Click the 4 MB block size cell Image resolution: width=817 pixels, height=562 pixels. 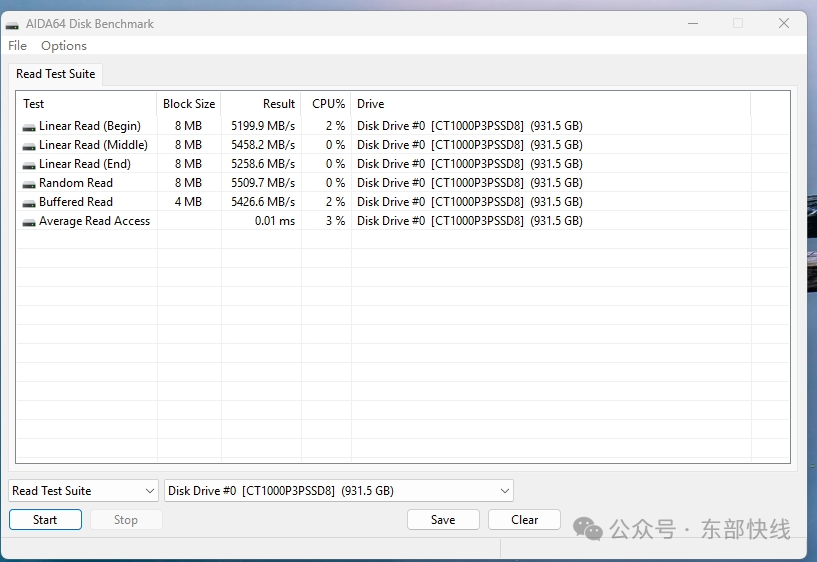pos(188,202)
